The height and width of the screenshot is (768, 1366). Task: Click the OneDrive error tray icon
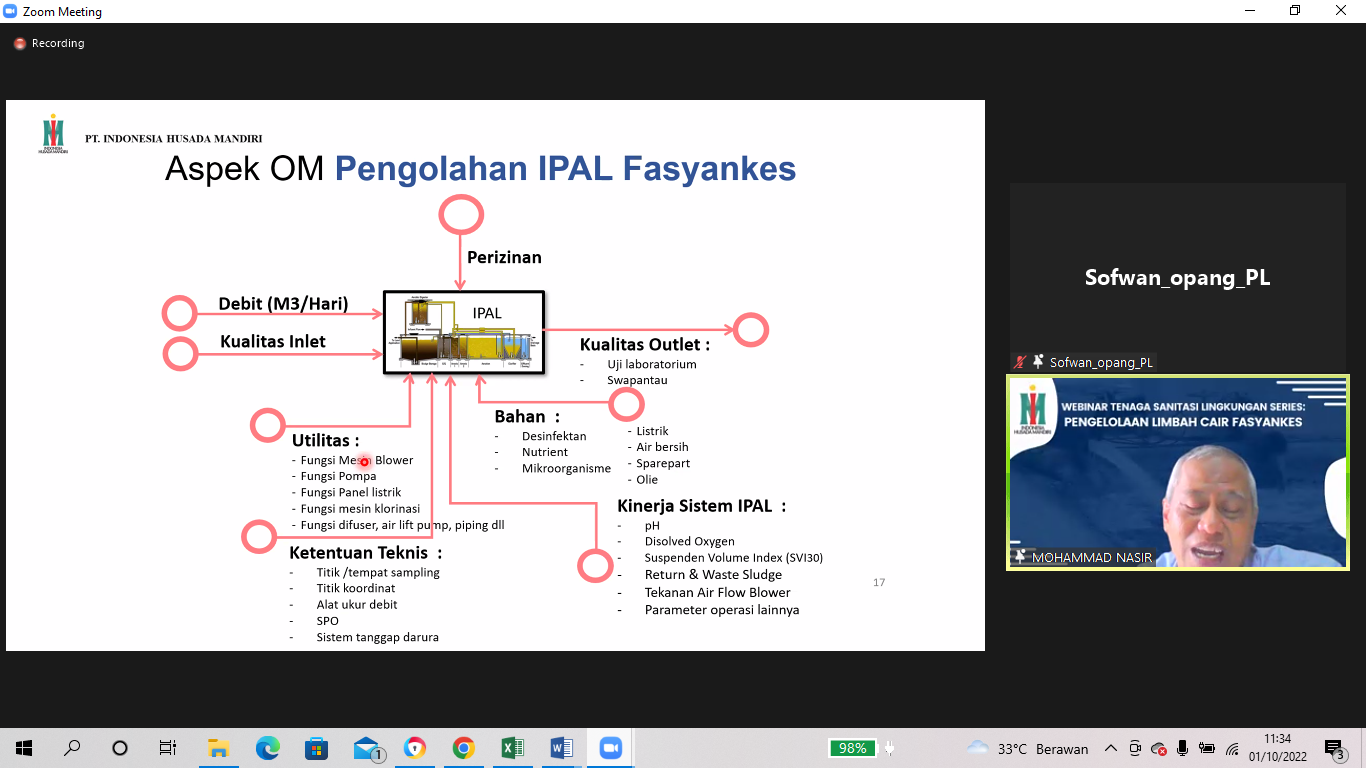(1159, 748)
